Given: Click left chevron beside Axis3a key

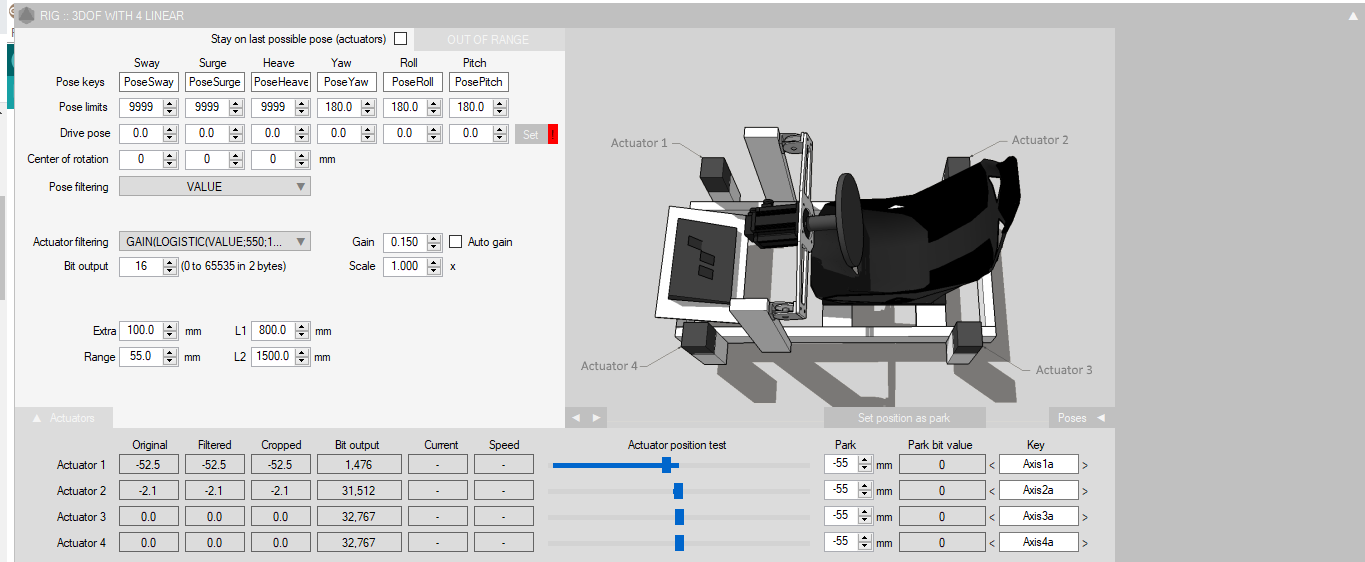Looking at the screenshot, I should pyautogui.click(x=992, y=517).
